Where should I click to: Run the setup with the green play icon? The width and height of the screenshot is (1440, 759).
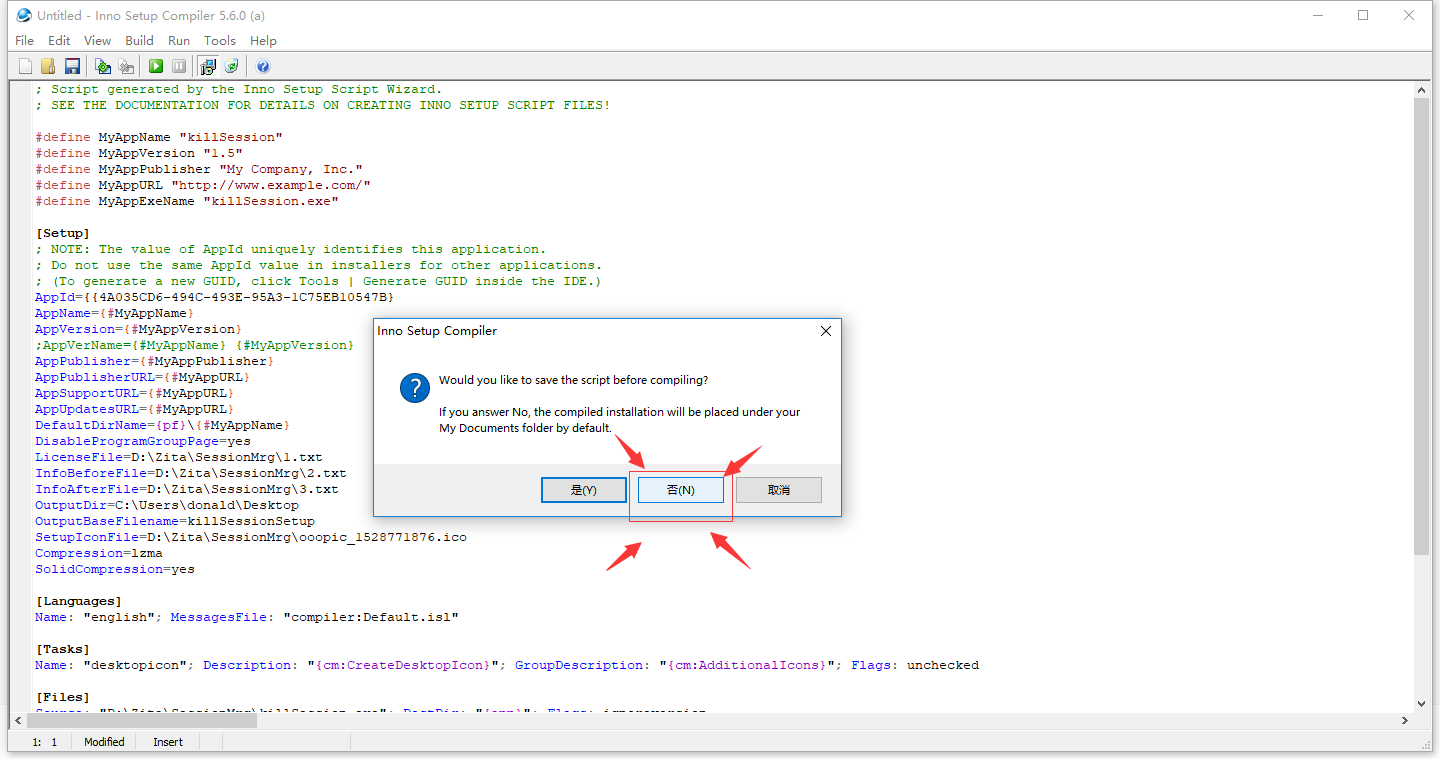click(x=156, y=66)
